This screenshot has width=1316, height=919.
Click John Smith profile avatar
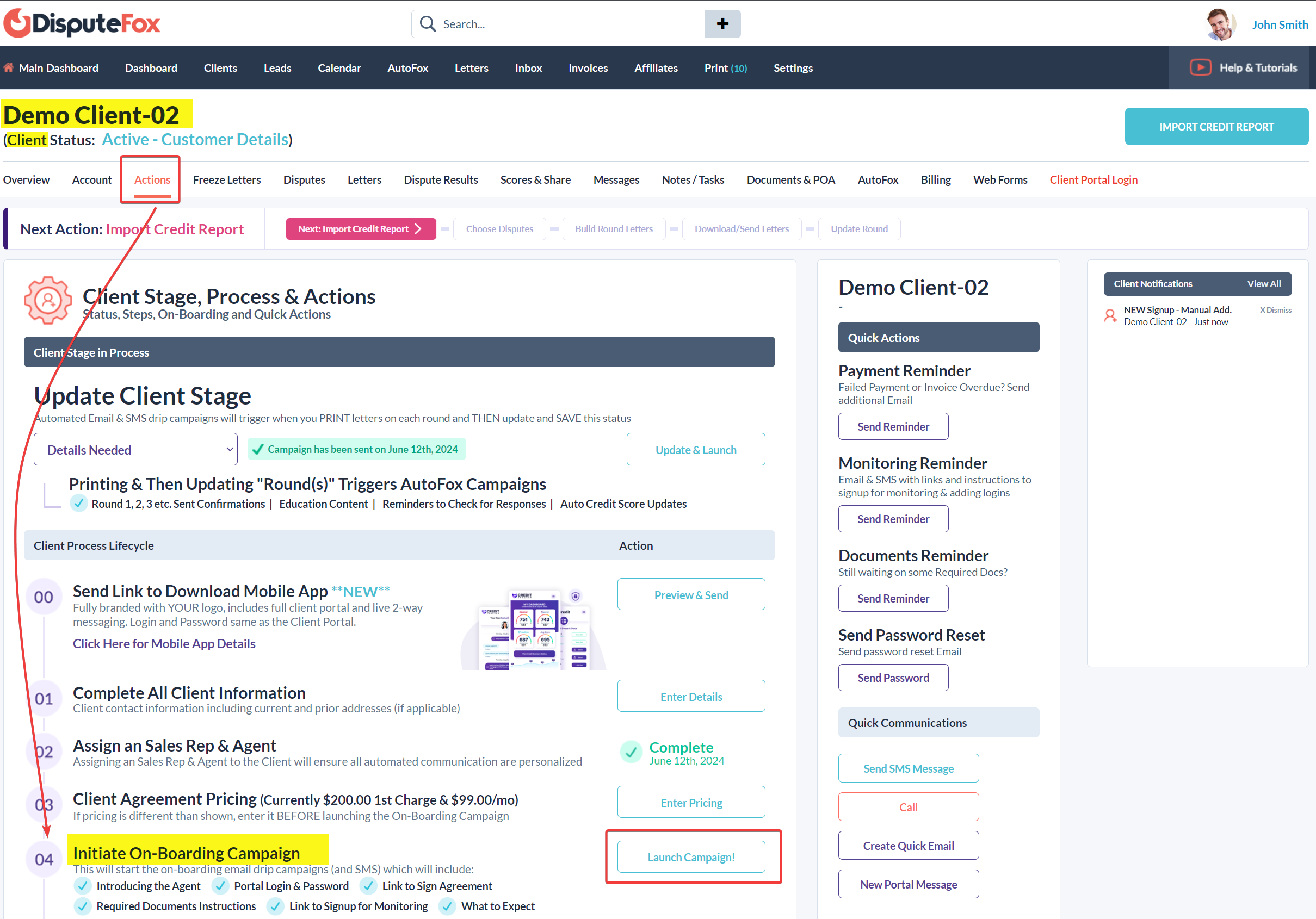point(1220,24)
